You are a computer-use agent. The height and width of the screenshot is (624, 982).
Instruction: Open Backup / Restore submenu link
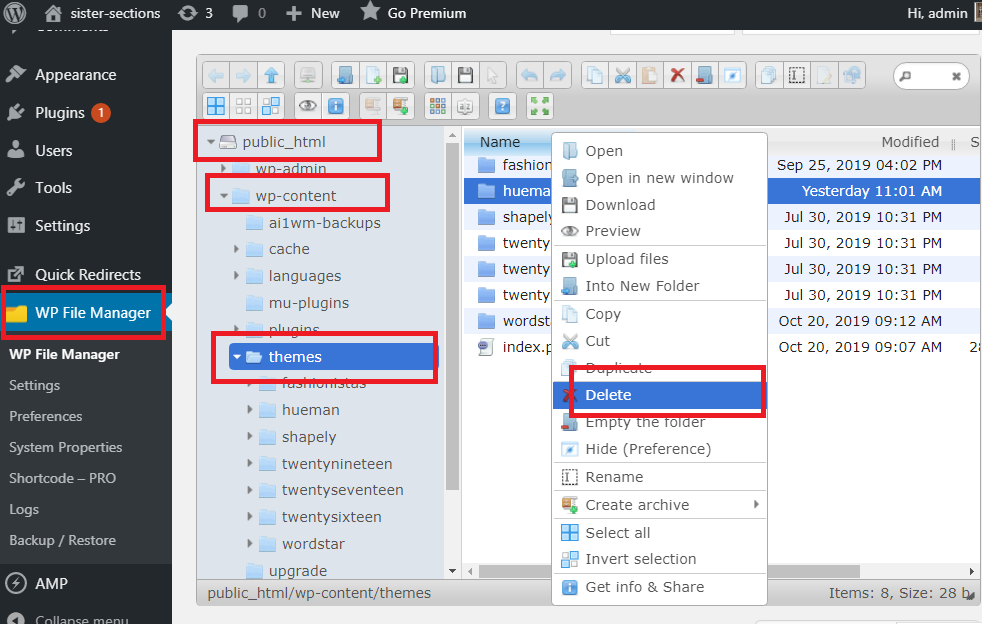63,540
